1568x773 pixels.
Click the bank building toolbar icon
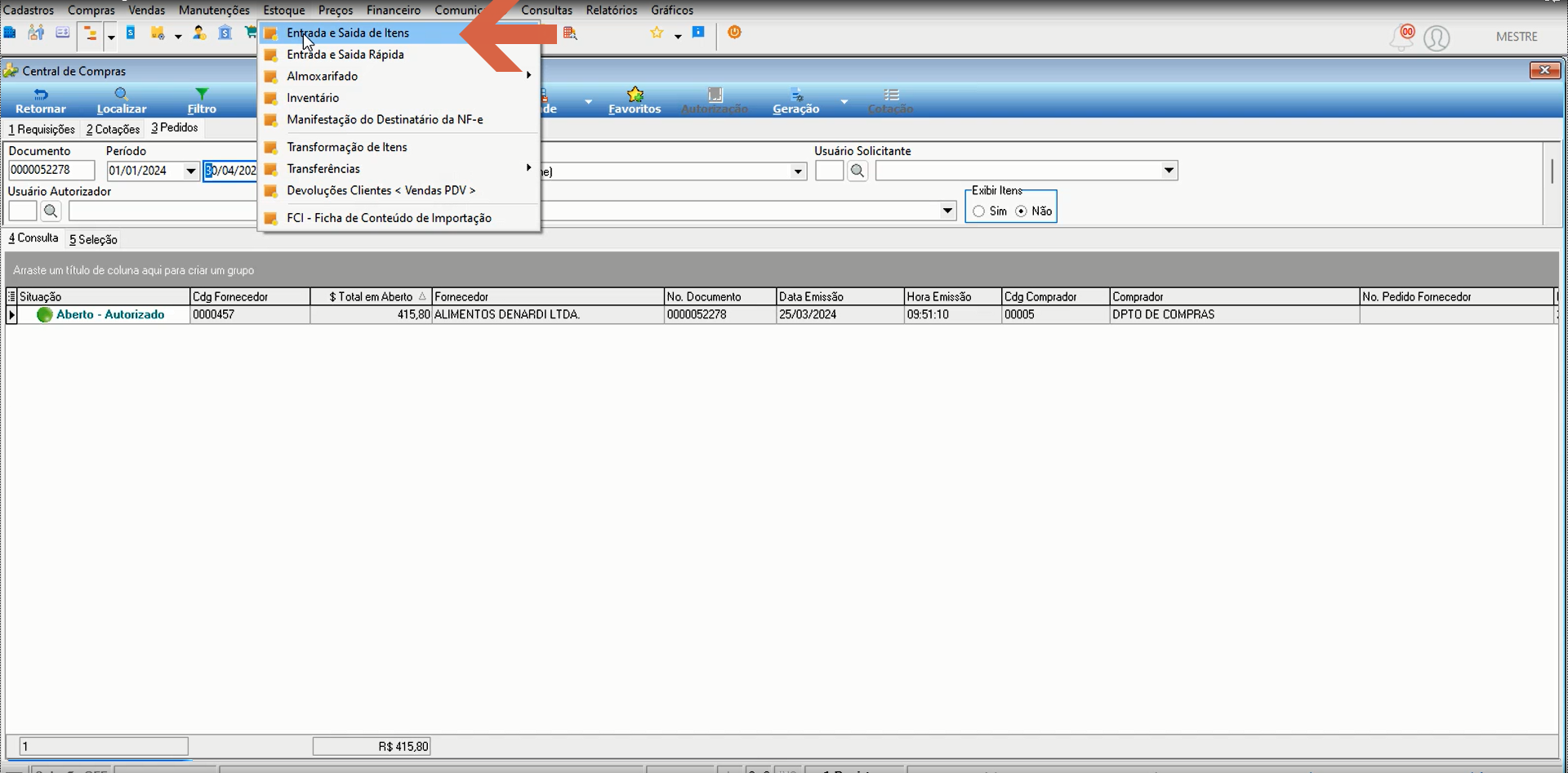(225, 33)
